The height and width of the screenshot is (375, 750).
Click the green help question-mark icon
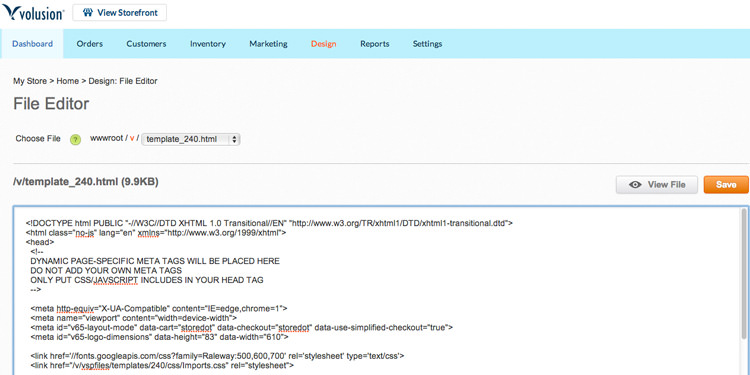click(x=76, y=140)
